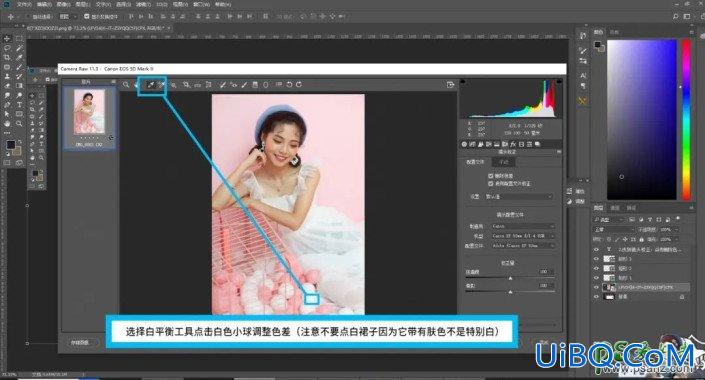Open auto-select 图层 dropdown in options bar
This screenshot has height=380, width=705.
tap(67, 16)
